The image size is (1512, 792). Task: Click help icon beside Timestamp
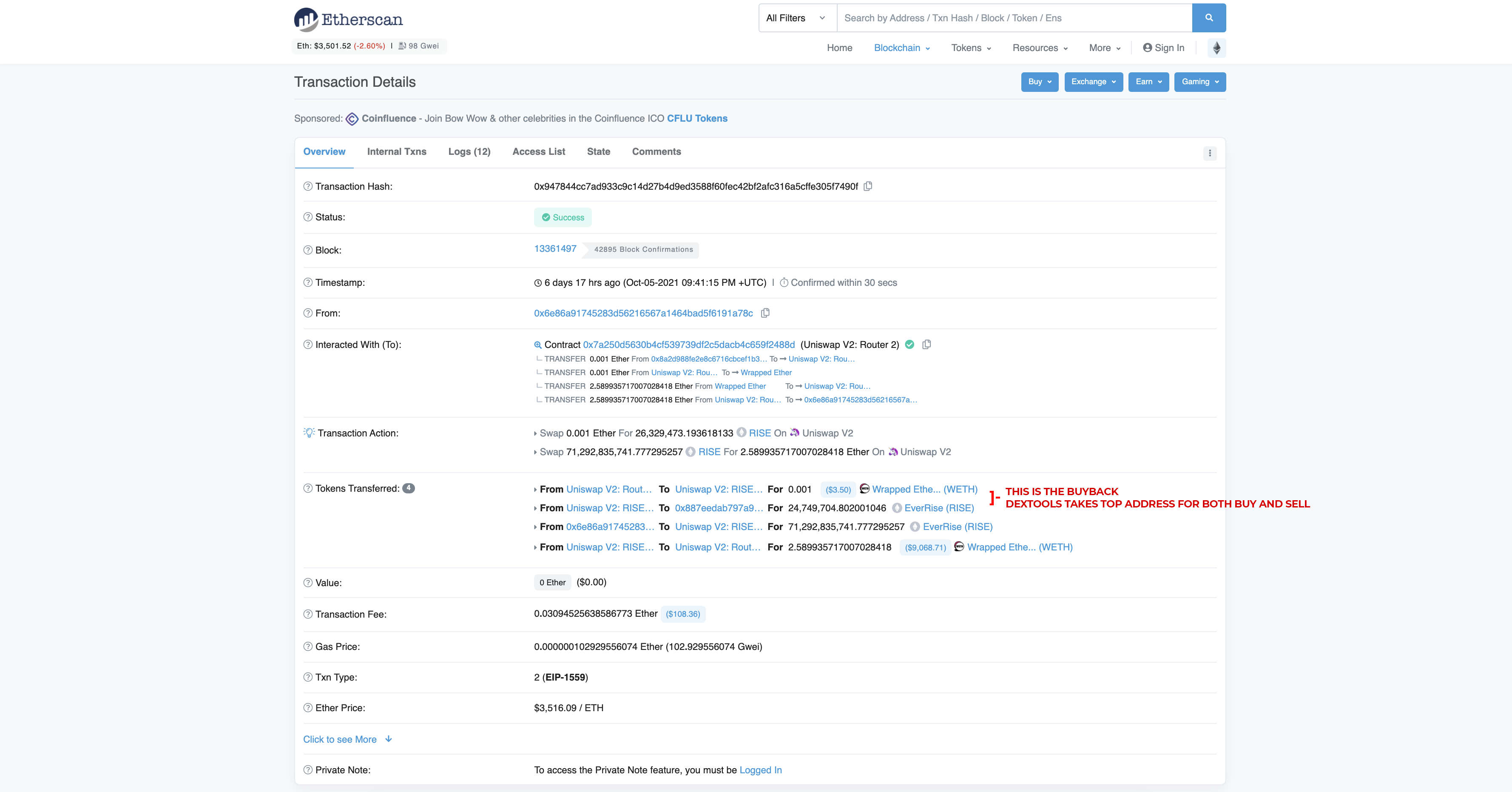pyautogui.click(x=307, y=282)
